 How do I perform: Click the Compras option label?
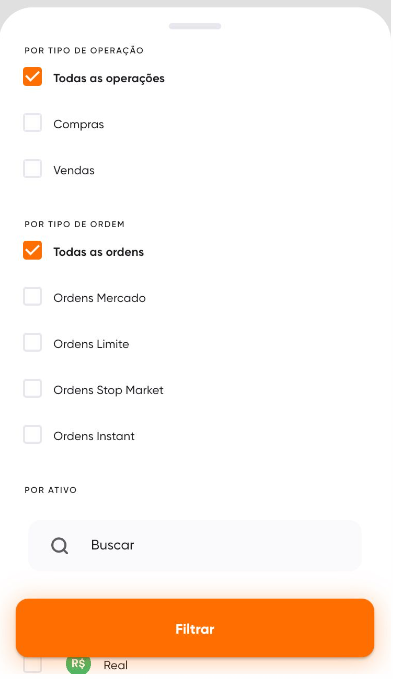[x=79, y=124]
